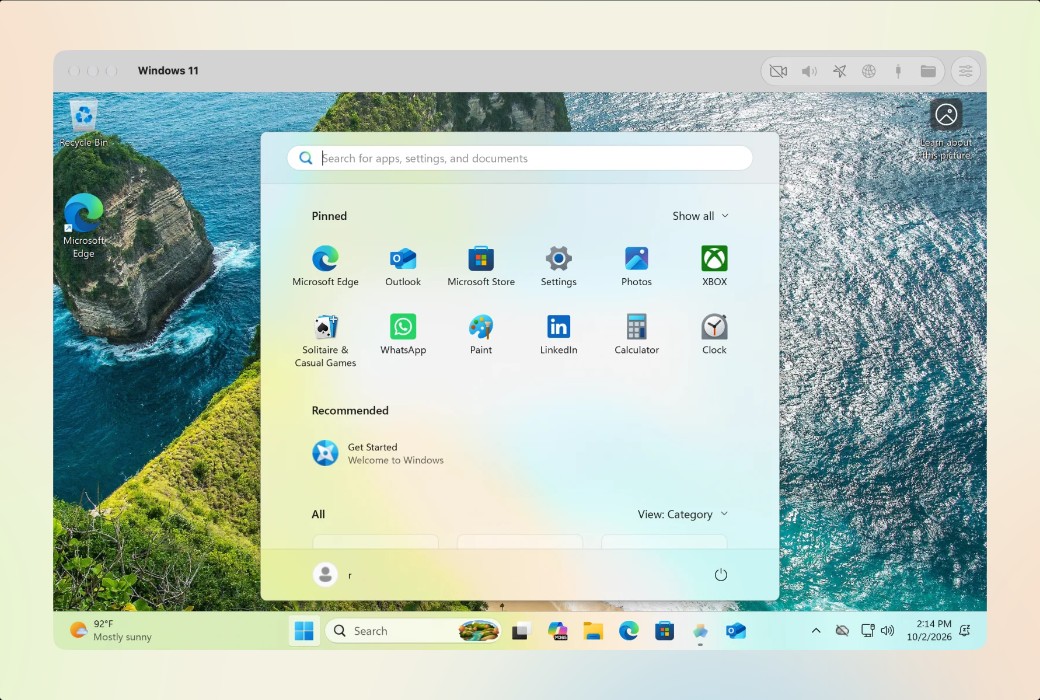Screen dimensions: 1040x700
Task: Open Microsoft Edge from the pinned apps
Action: coord(325,266)
